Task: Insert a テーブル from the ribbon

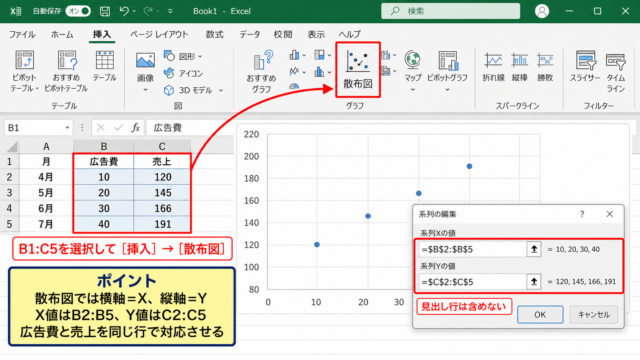Action: pyautogui.click(x=104, y=66)
